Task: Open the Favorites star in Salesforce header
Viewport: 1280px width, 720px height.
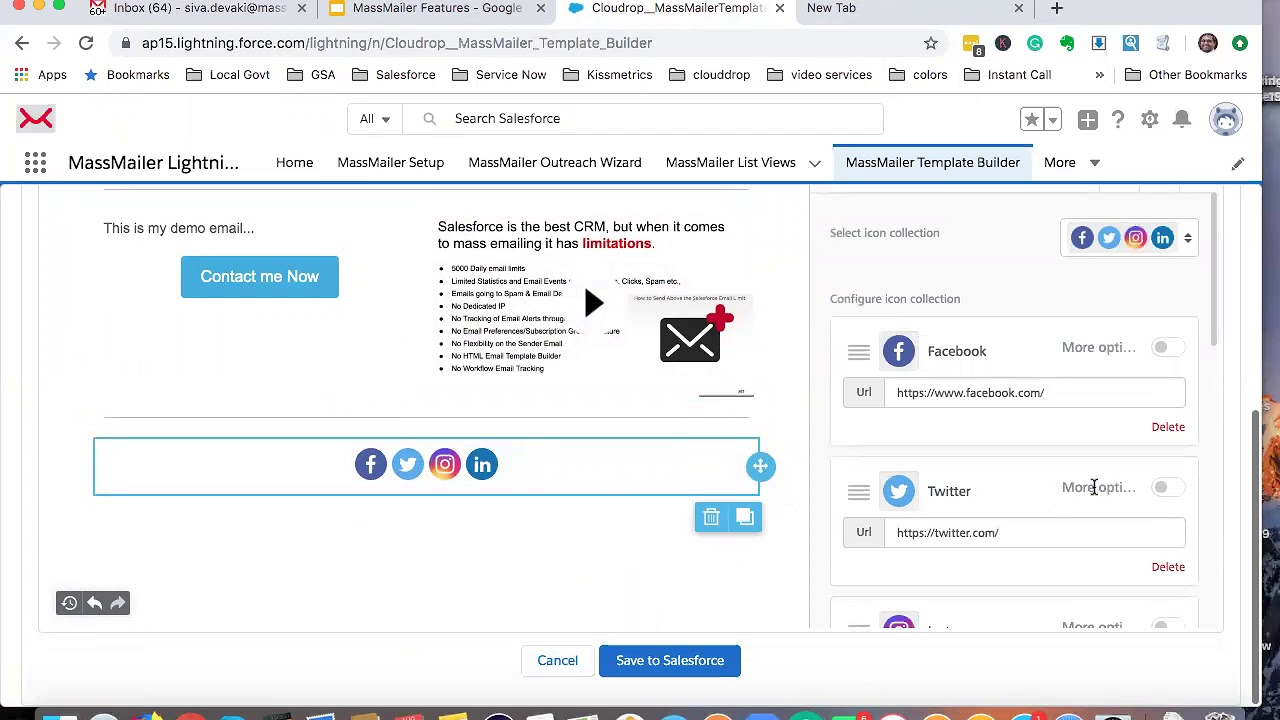Action: [x=1031, y=119]
